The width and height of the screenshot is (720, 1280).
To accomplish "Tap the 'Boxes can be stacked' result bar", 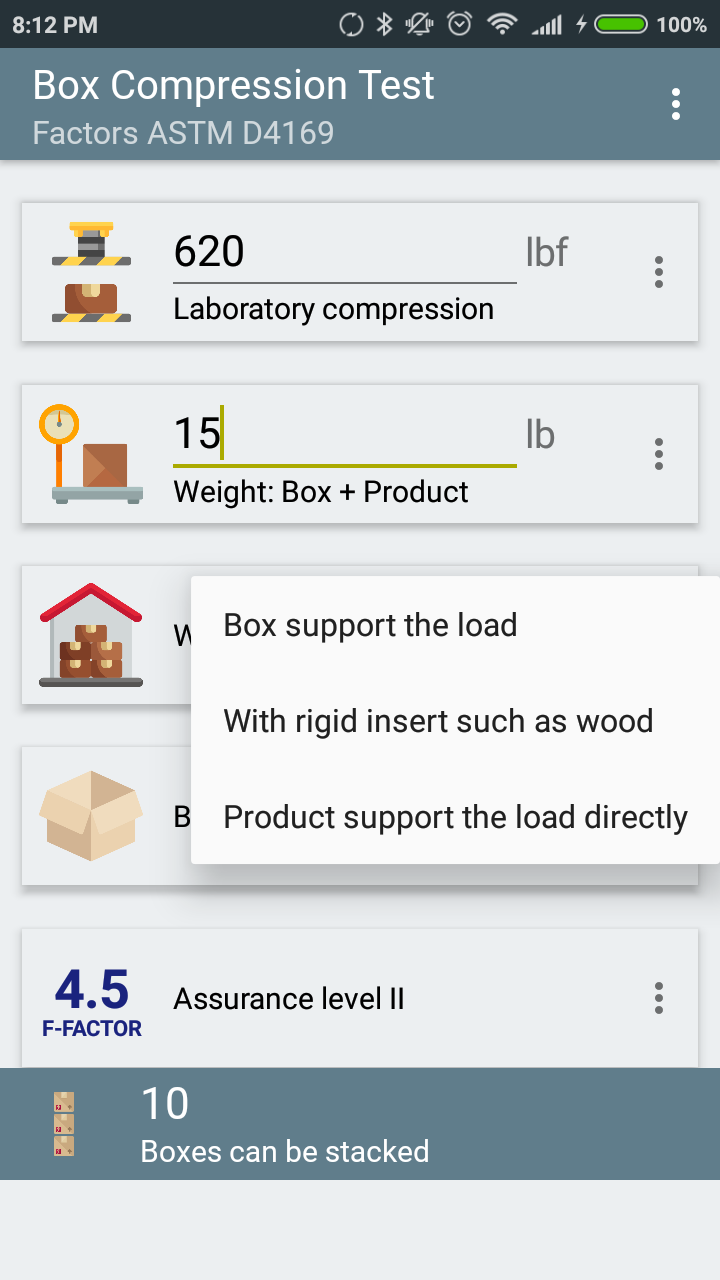I will pos(360,1124).
